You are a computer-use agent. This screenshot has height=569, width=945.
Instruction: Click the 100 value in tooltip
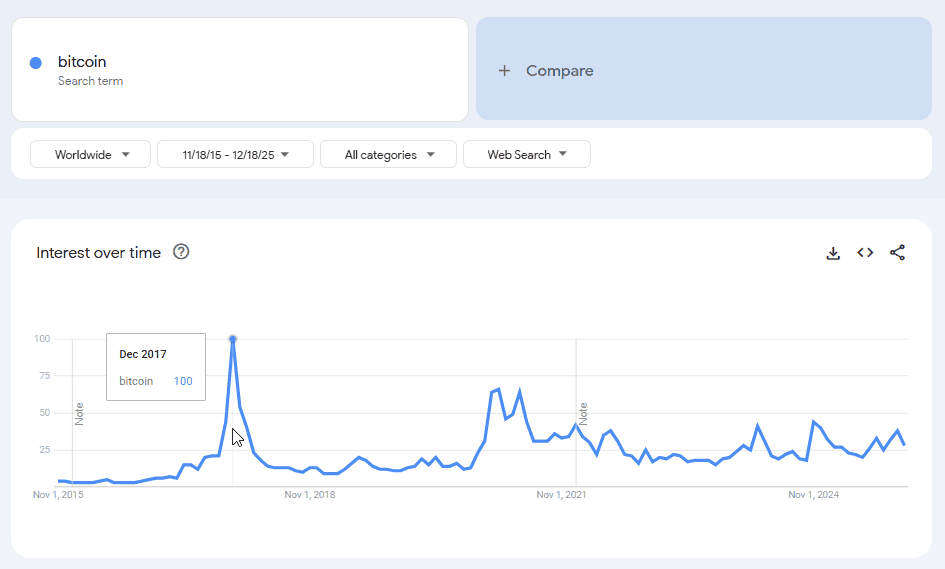pyautogui.click(x=183, y=381)
